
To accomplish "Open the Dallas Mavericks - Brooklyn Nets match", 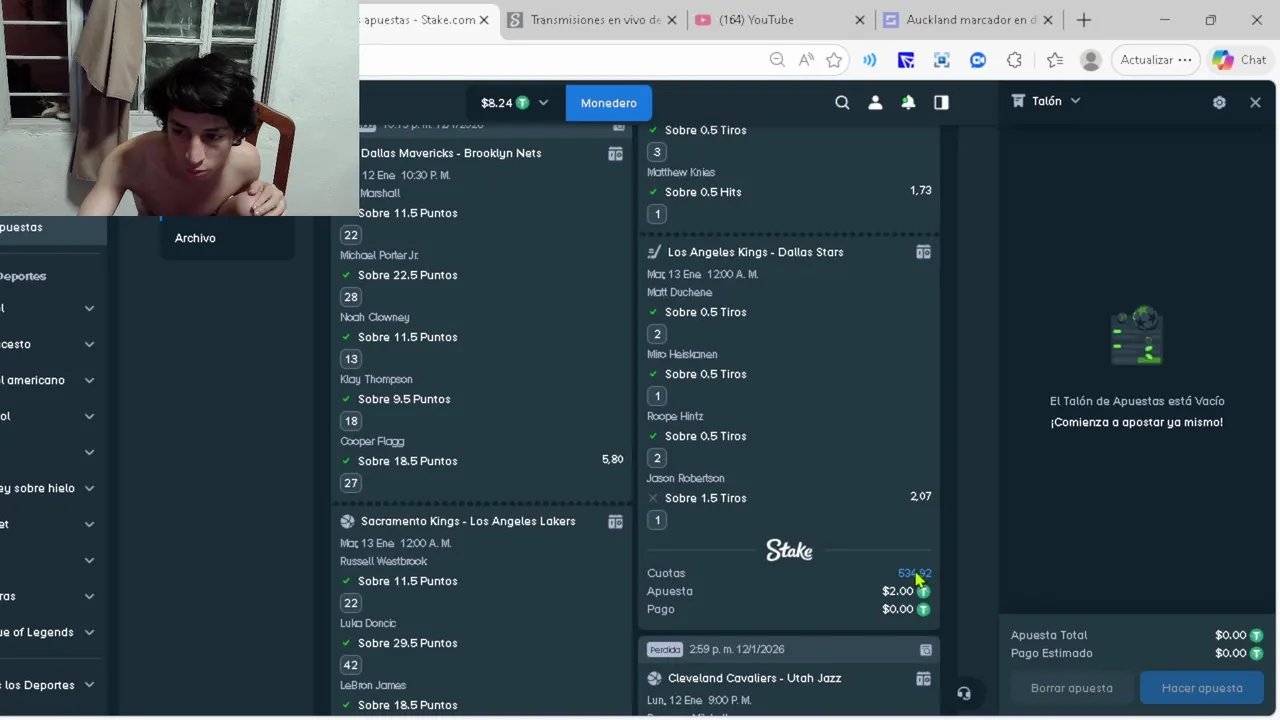I will click(x=451, y=153).
